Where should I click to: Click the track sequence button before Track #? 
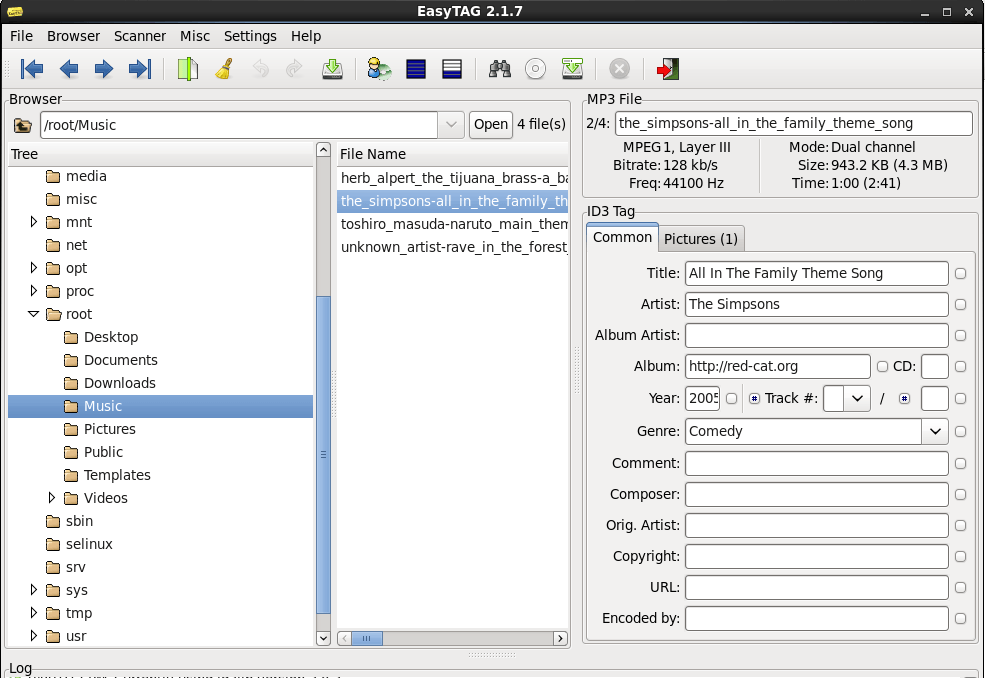point(754,398)
